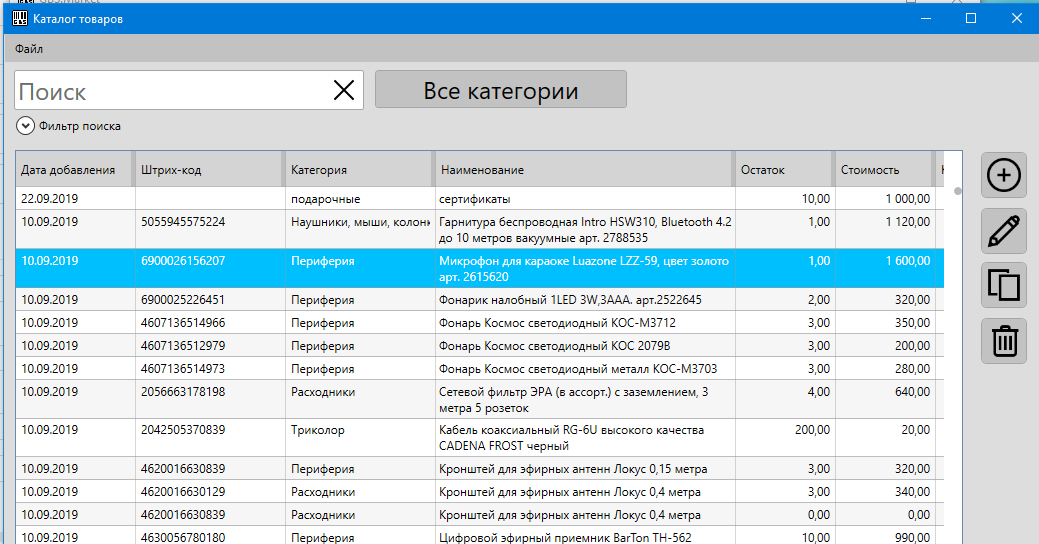Sort by the Категория column header
This screenshot has width=1039, height=544.
tap(359, 170)
